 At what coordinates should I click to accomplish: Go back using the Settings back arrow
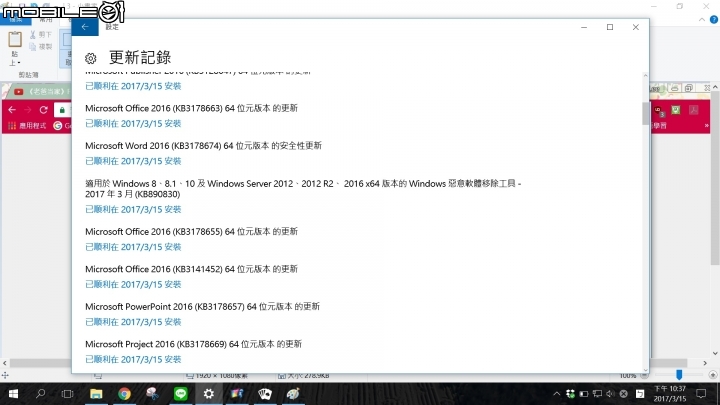[x=85, y=27]
